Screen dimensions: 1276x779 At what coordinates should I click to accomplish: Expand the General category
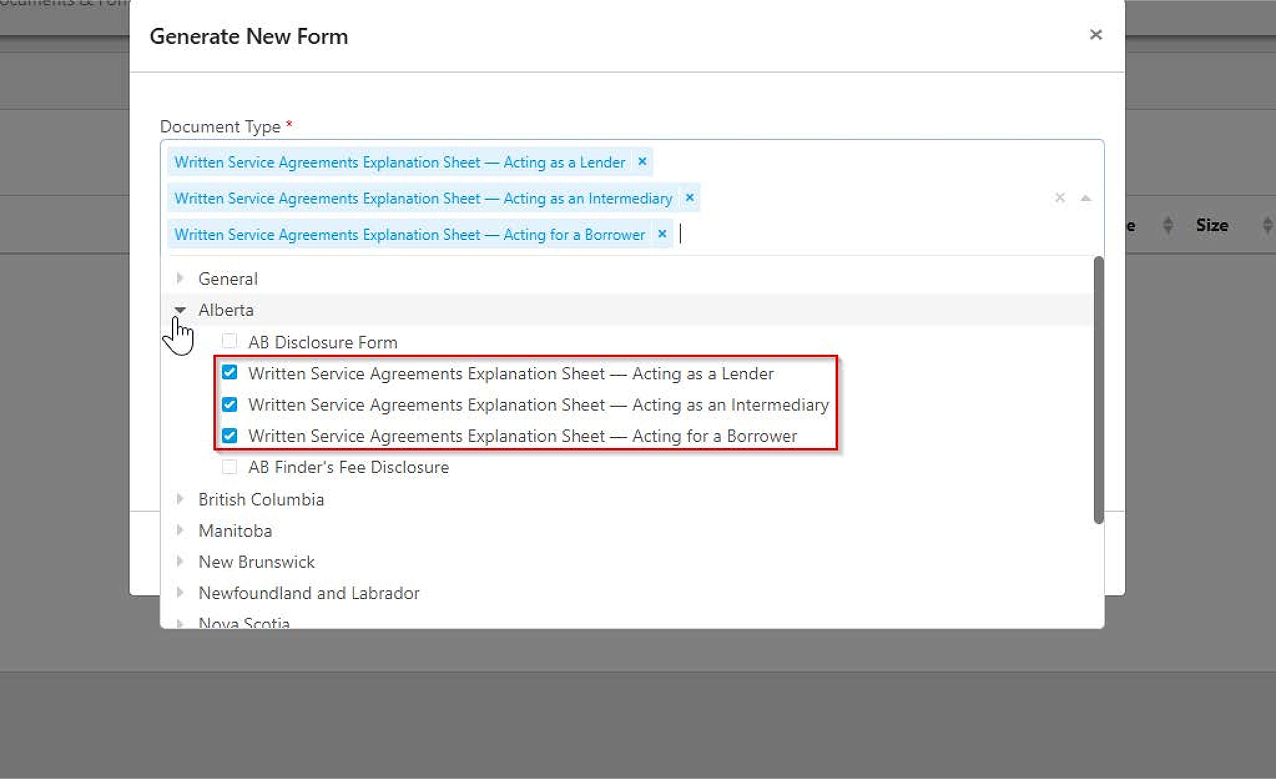pos(181,278)
